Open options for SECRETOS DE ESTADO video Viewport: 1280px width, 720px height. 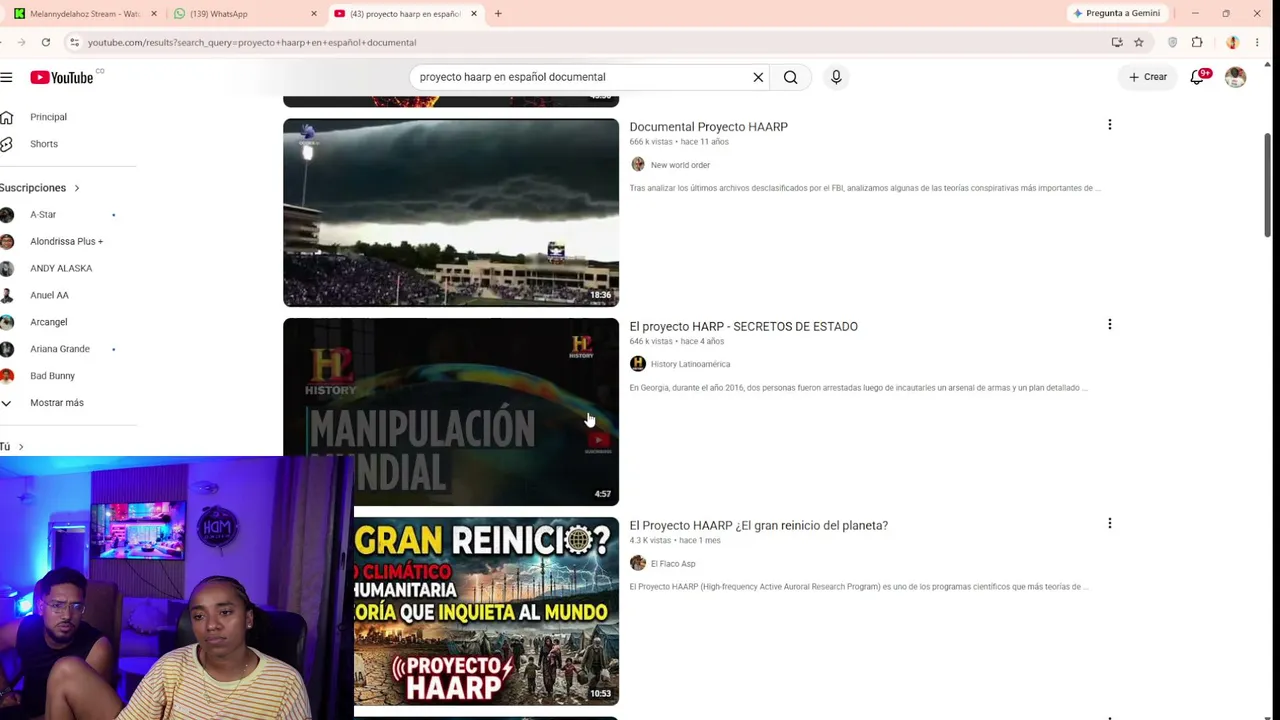click(1109, 324)
